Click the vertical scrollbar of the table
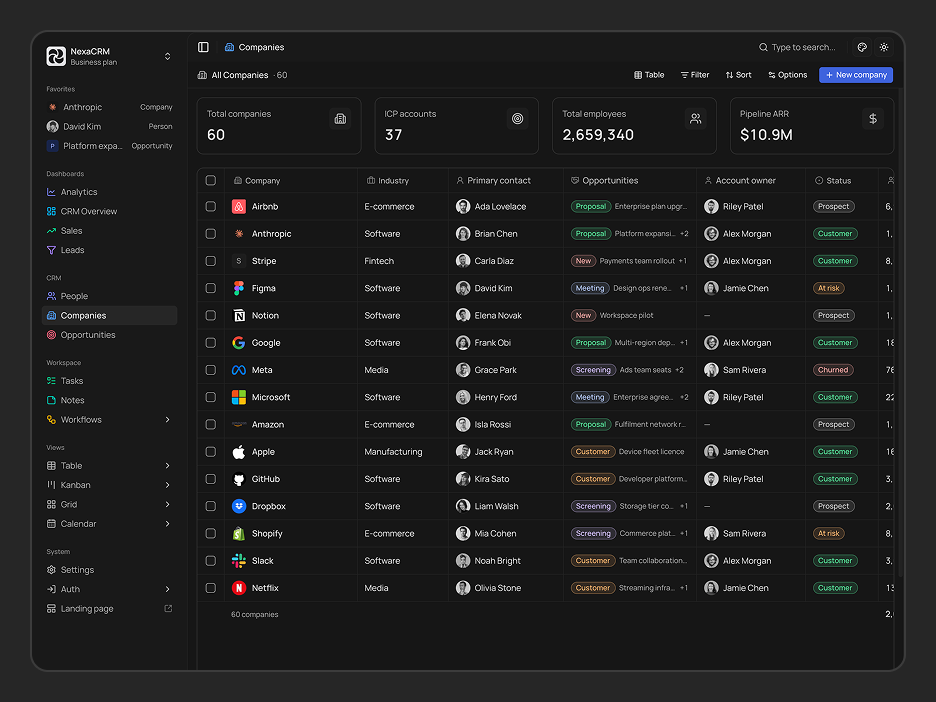Image resolution: width=936 pixels, height=702 pixels. pos(900,332)
